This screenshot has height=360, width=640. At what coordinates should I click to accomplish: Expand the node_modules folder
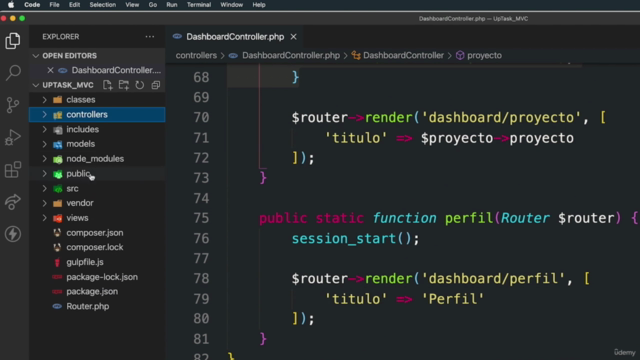[x=44, y=159]
